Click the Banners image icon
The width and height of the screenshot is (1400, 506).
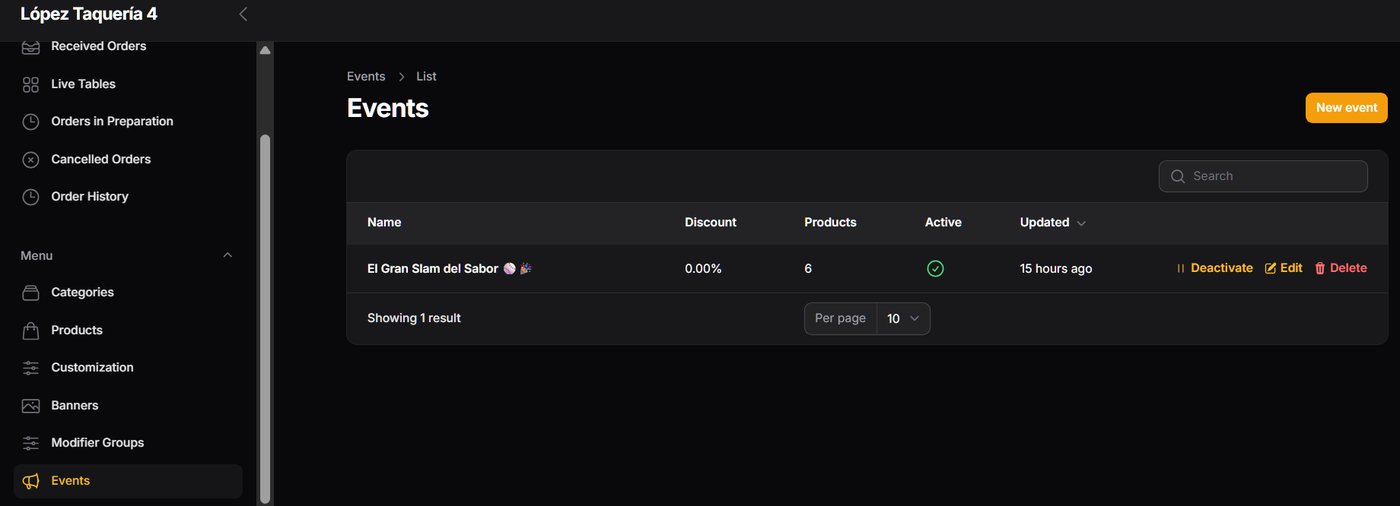point(31,406)
